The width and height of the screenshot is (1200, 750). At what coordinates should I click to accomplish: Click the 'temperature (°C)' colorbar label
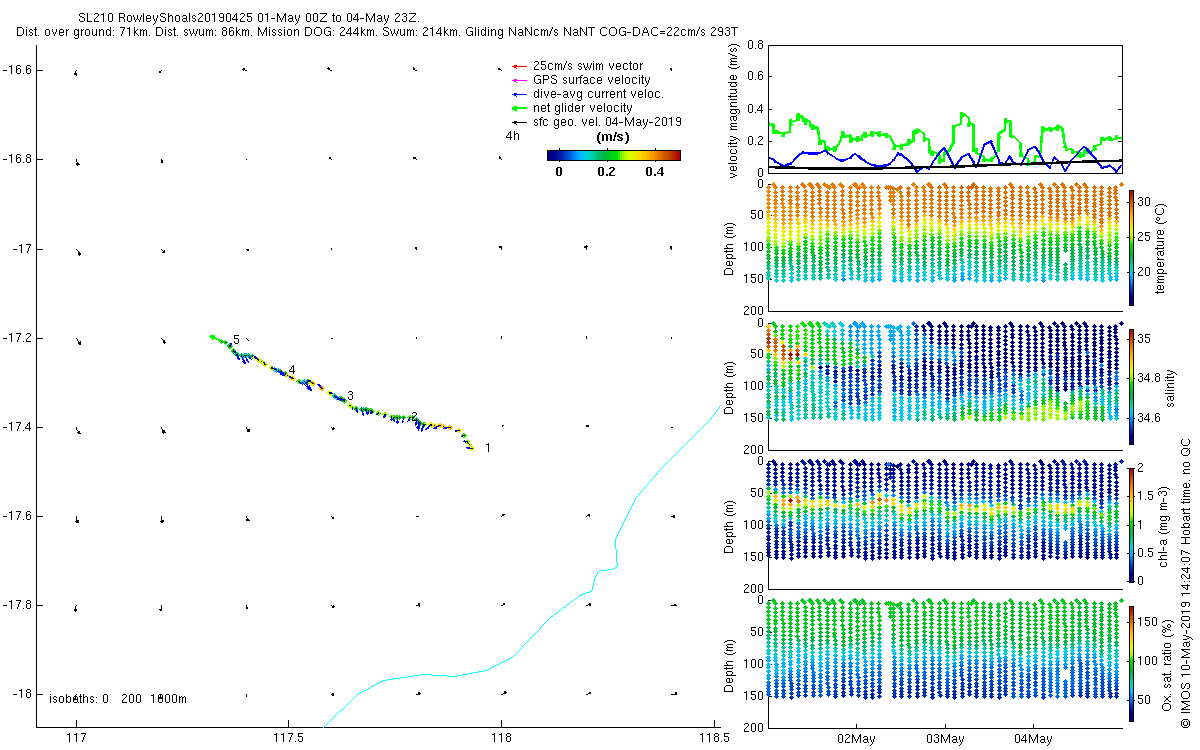[x=1163, y=247]
